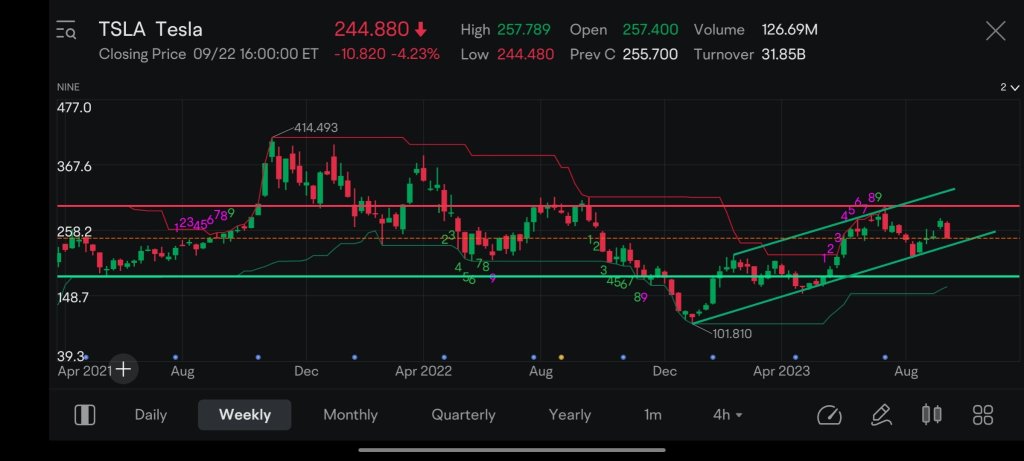1024x461 pixels.
Task: Switch to the Yearly timeframe
Action: point(569,415)
